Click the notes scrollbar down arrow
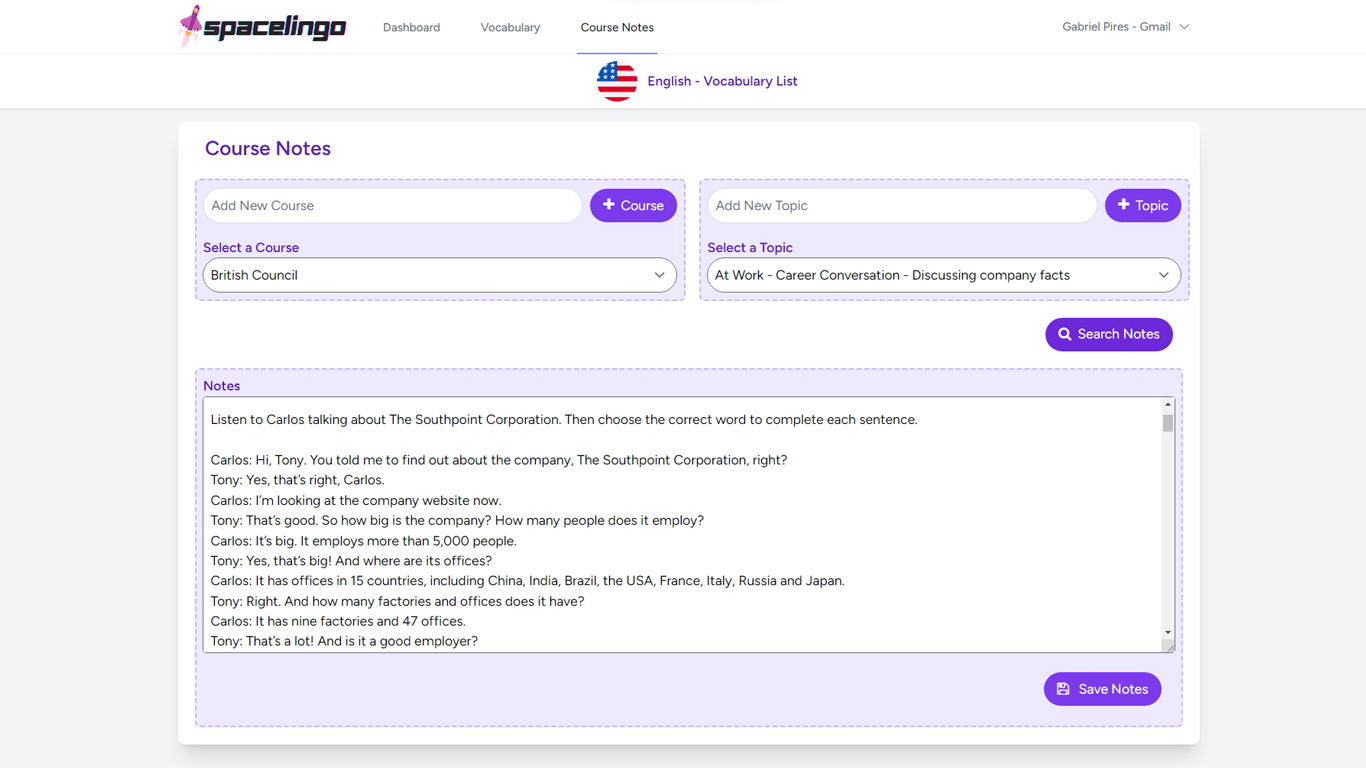The image size is (1366, 768). [1168, 632]
